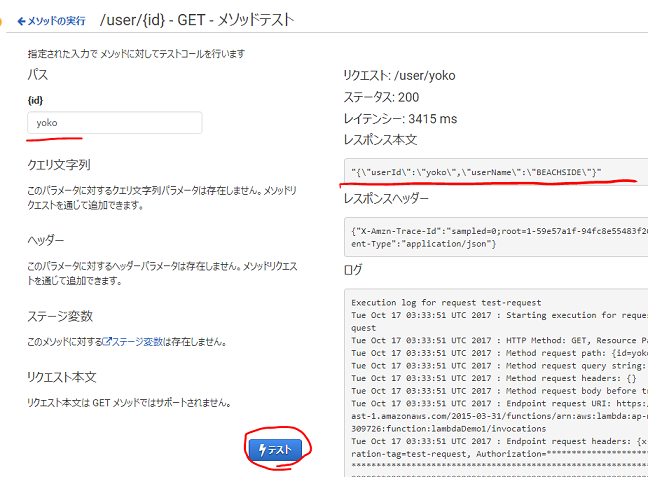The width and height of the screenshot is (648, 477).
Task: Click the back arrow icon beside メソッドの実行
Action: tap(21, 21)
